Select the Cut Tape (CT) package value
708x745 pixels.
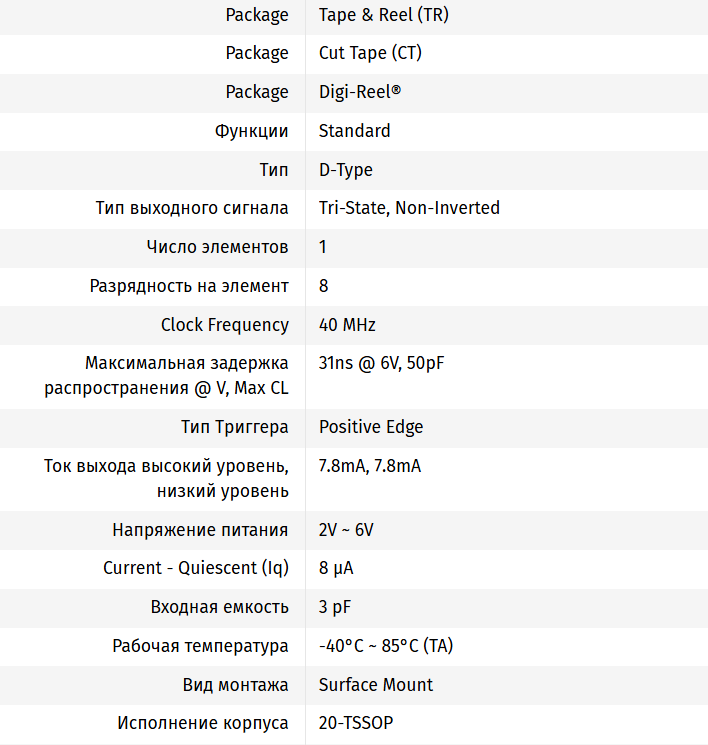(x=370, y=53)
